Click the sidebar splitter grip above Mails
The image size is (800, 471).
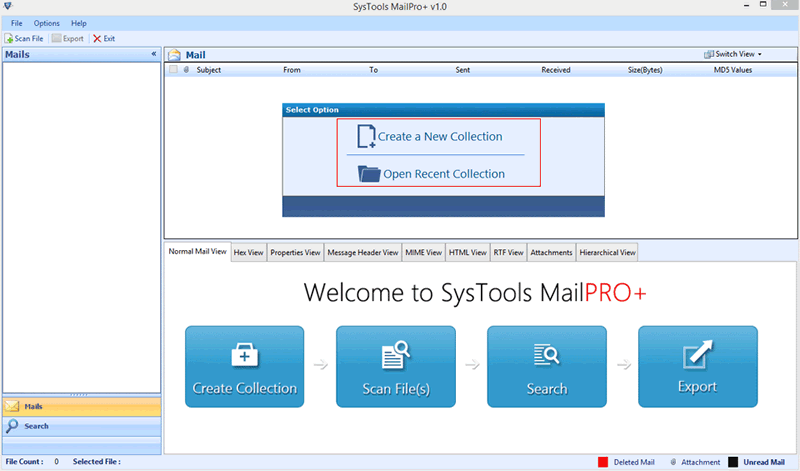(x=79, y=394)
